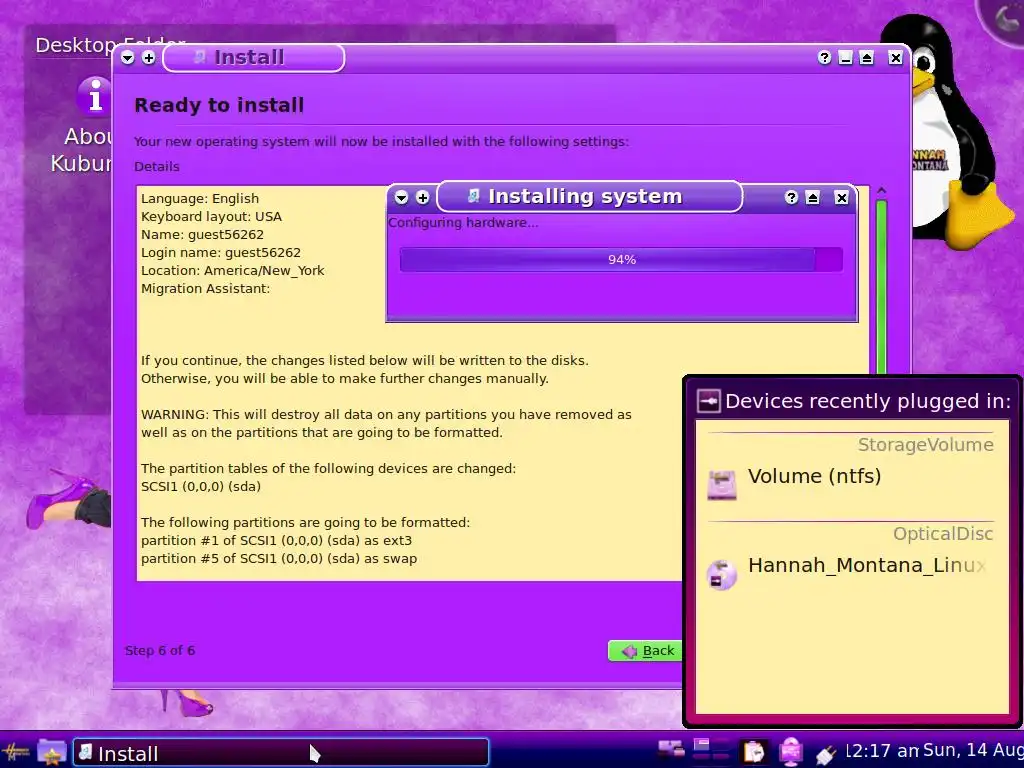Click the 12:17 clock in the panel
1024x768 pixels.
pos(882,751)
